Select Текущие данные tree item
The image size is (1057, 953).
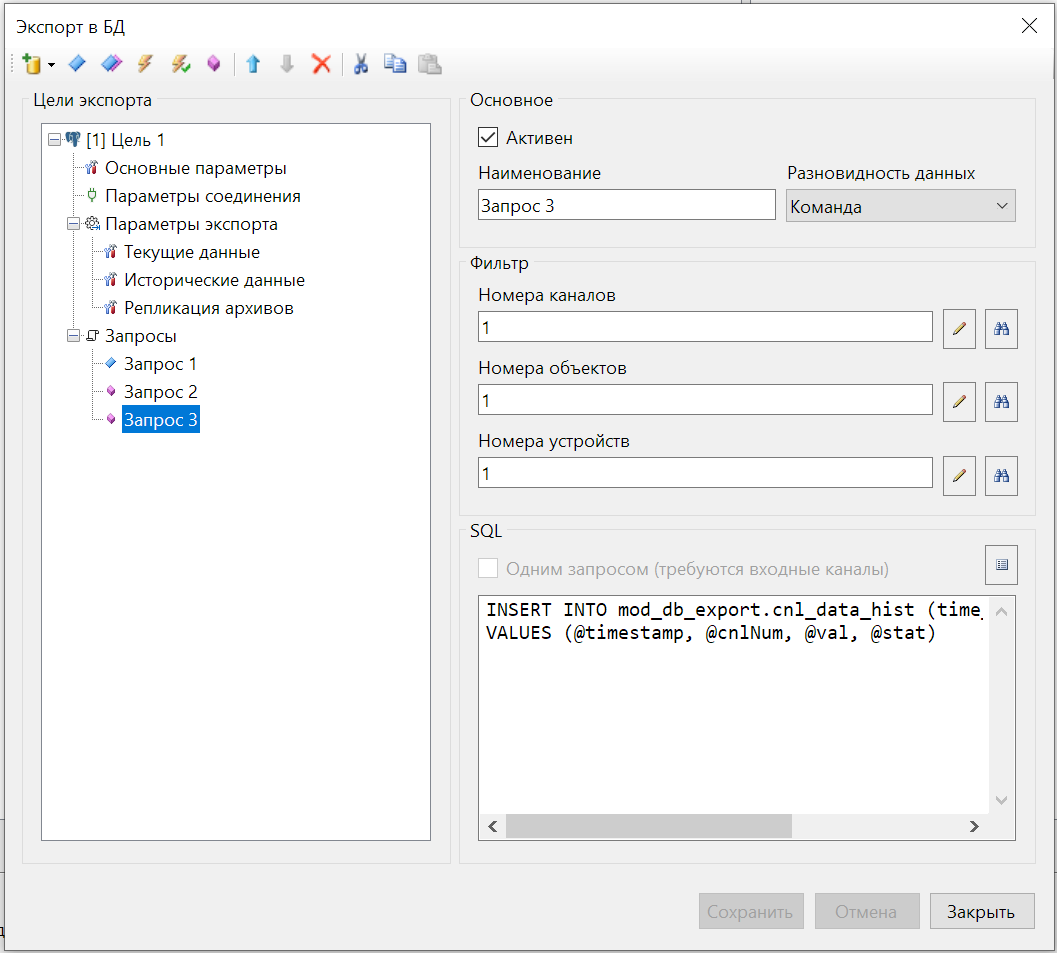click(191, 252)
